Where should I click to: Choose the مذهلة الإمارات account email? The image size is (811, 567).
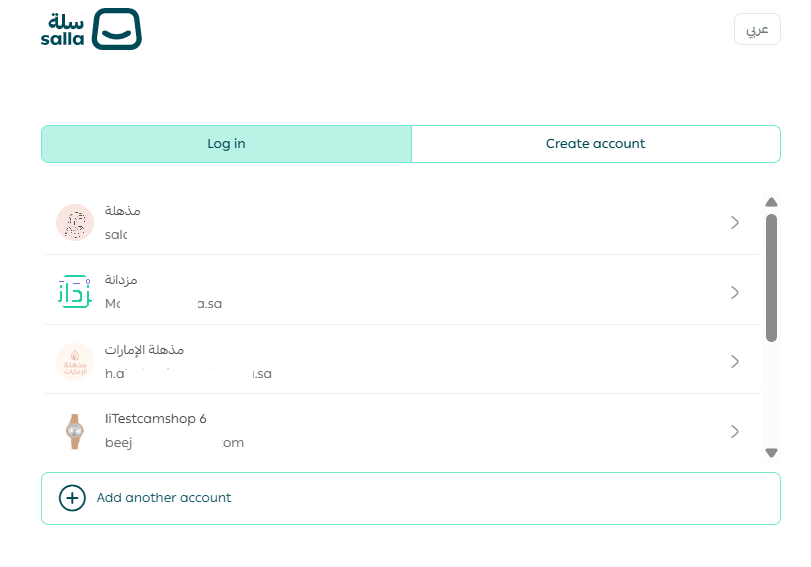(188, 374)
